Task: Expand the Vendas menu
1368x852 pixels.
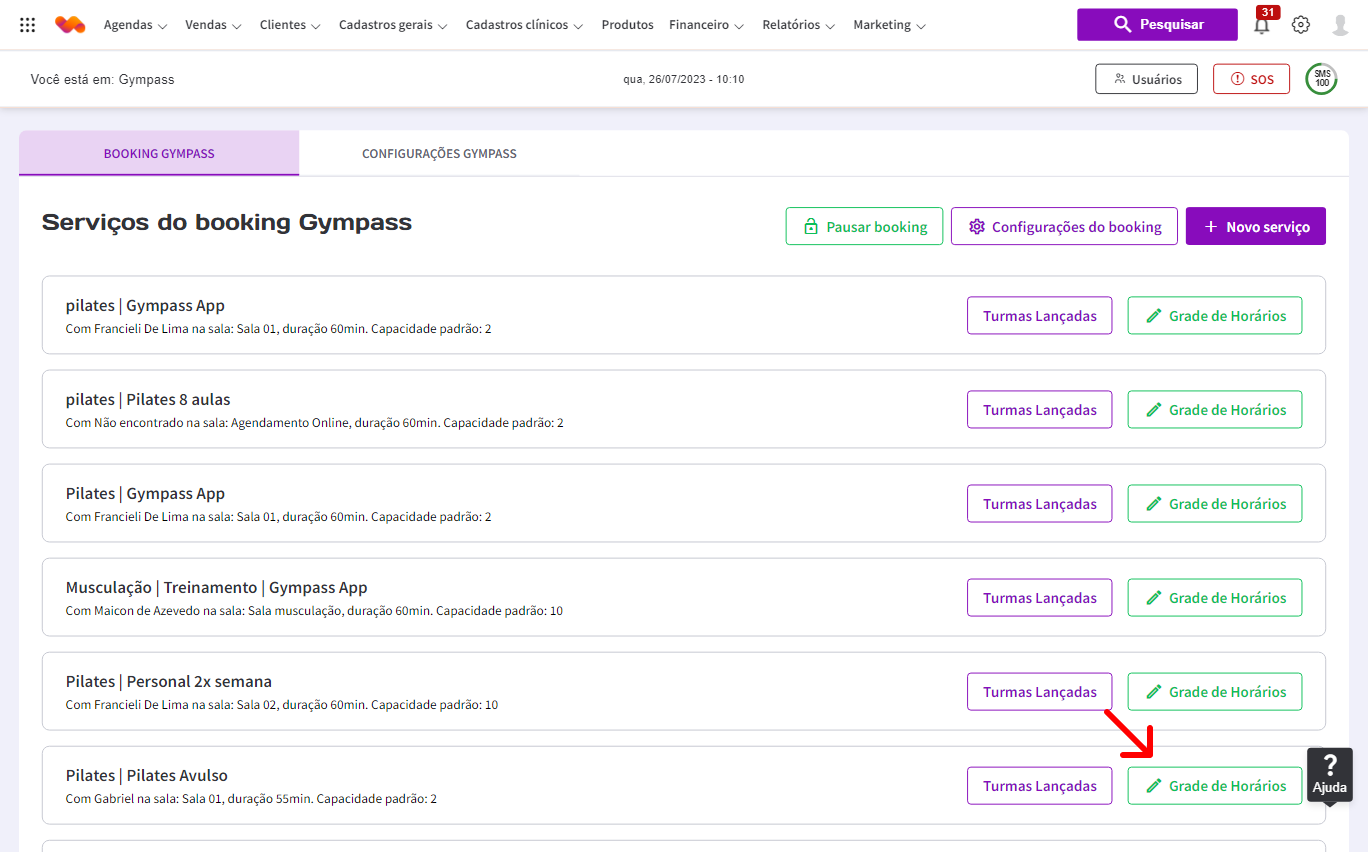Action: coord(213,25)
